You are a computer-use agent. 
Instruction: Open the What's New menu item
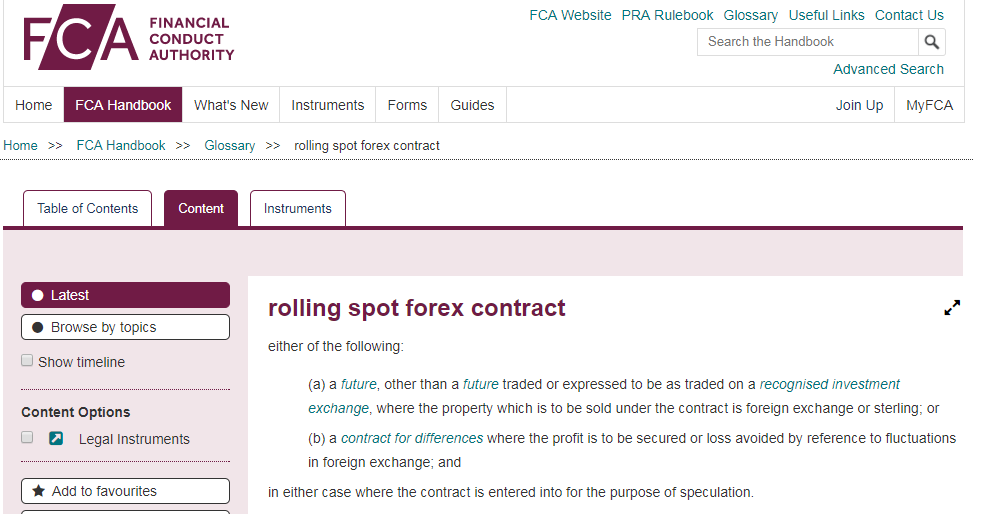point(231,105)
